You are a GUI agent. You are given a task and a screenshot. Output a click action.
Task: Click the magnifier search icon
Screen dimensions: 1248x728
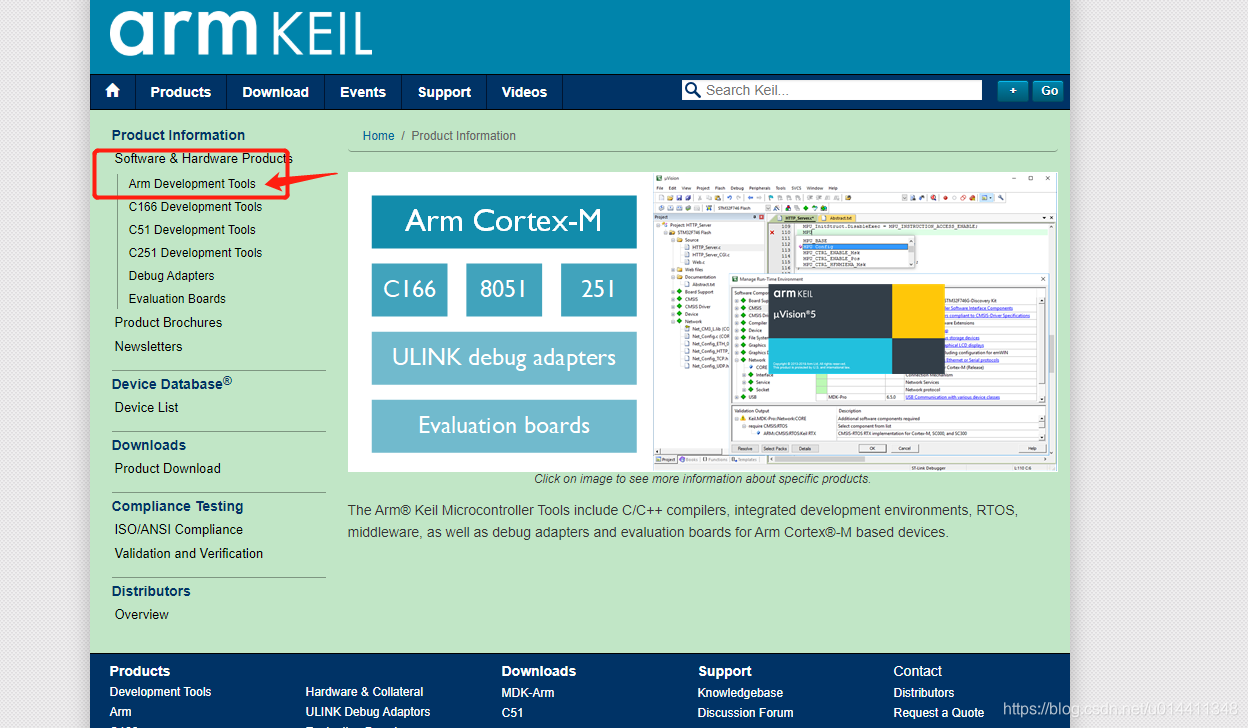[x=692, y=90]
